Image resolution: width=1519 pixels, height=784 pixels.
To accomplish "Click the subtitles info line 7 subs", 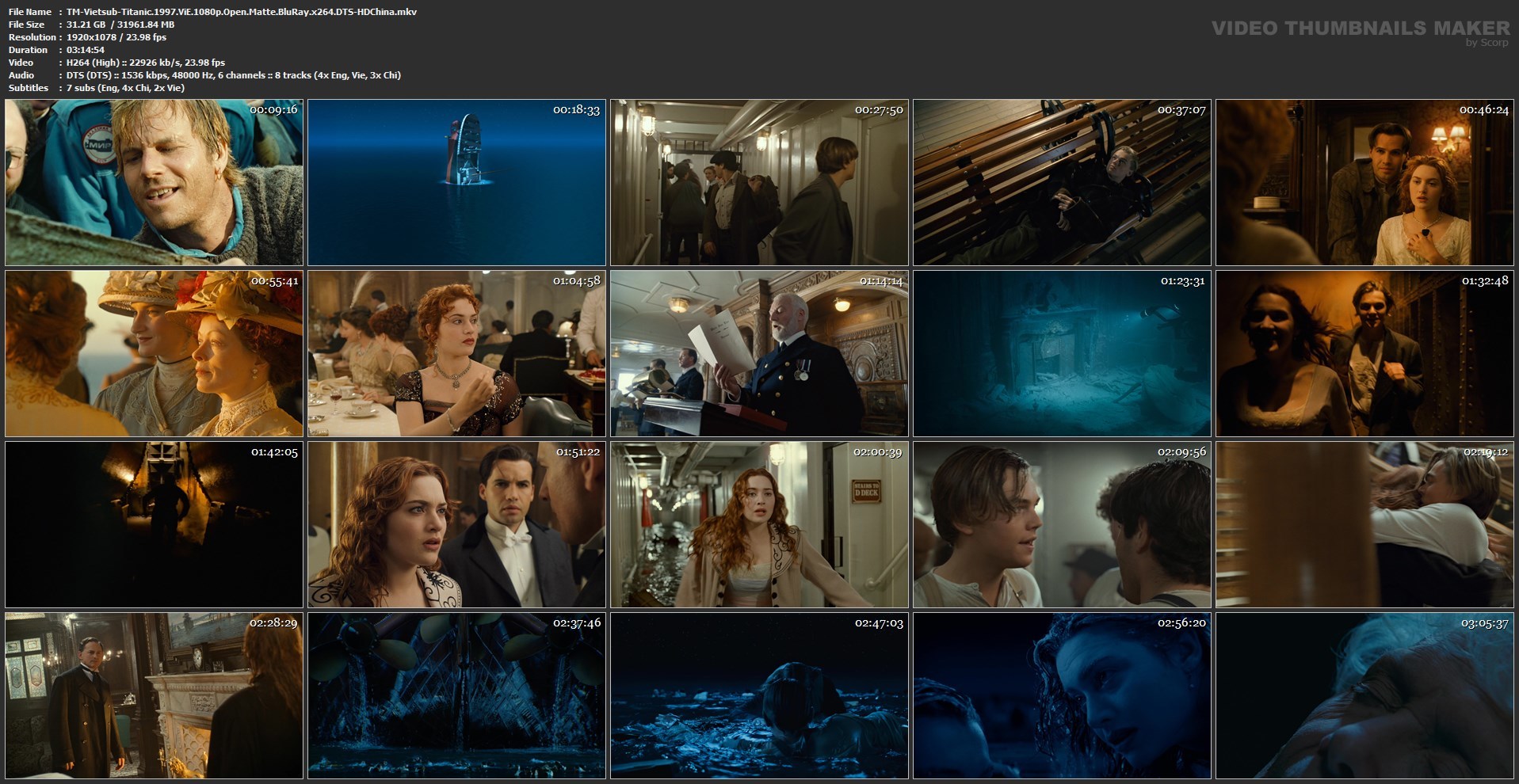I will click(126, 88).
